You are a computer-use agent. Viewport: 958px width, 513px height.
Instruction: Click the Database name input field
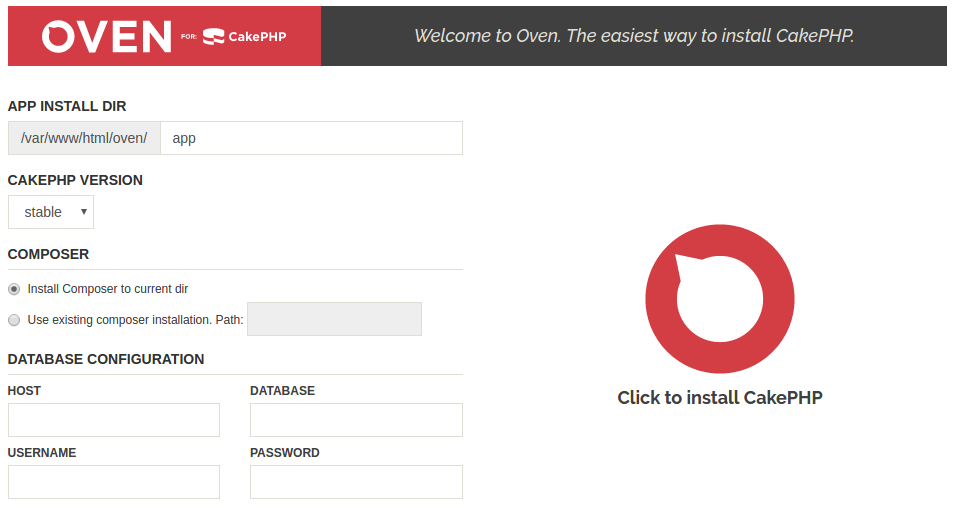click(356, 420)
